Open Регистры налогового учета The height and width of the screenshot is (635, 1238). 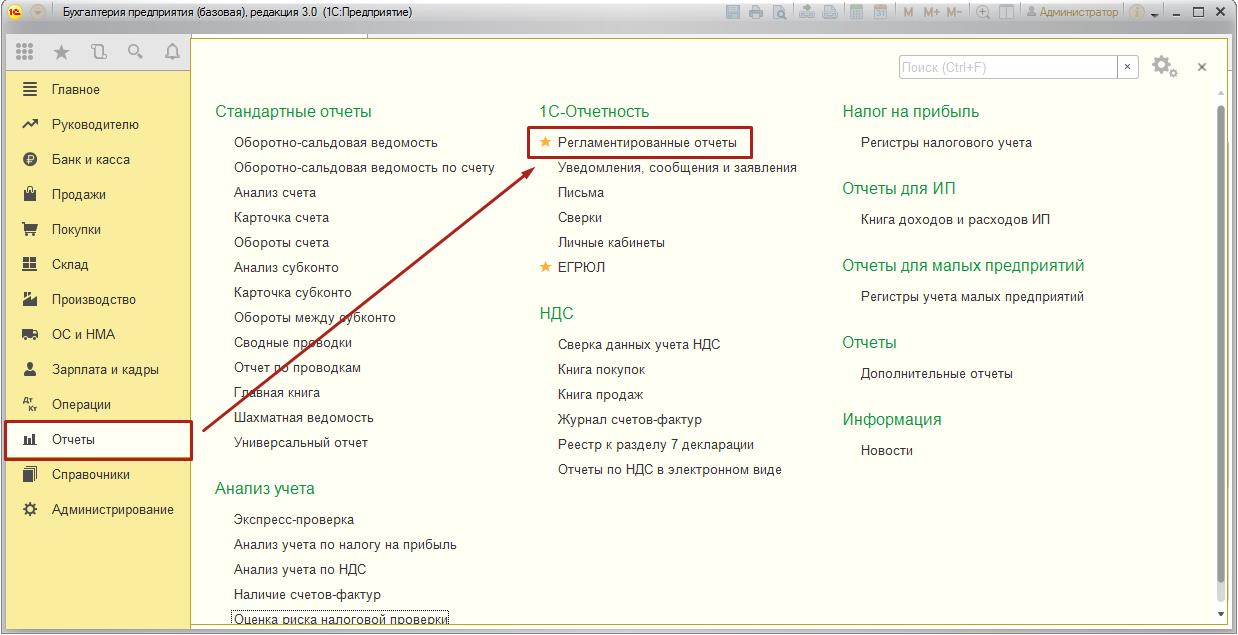pyautogui.click(x=946, y=142)
